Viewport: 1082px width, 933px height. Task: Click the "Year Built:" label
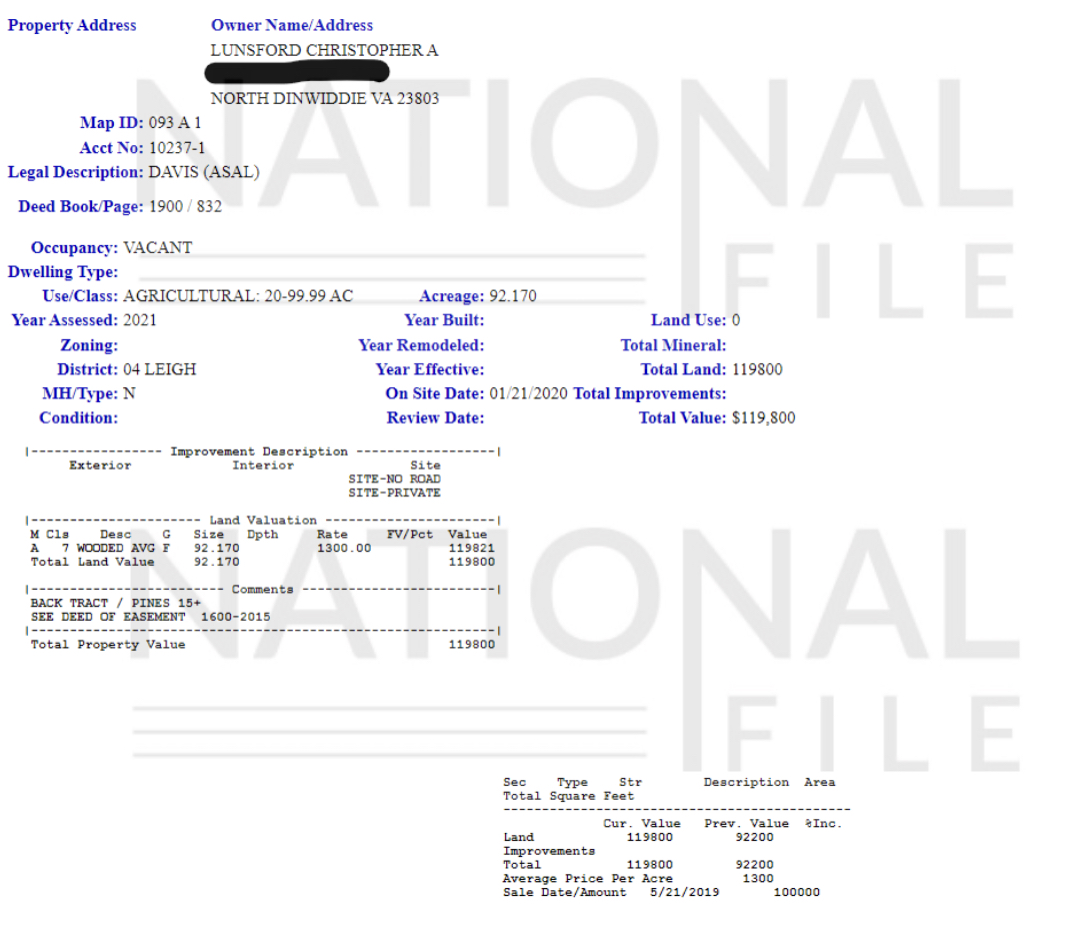point(444,320)
